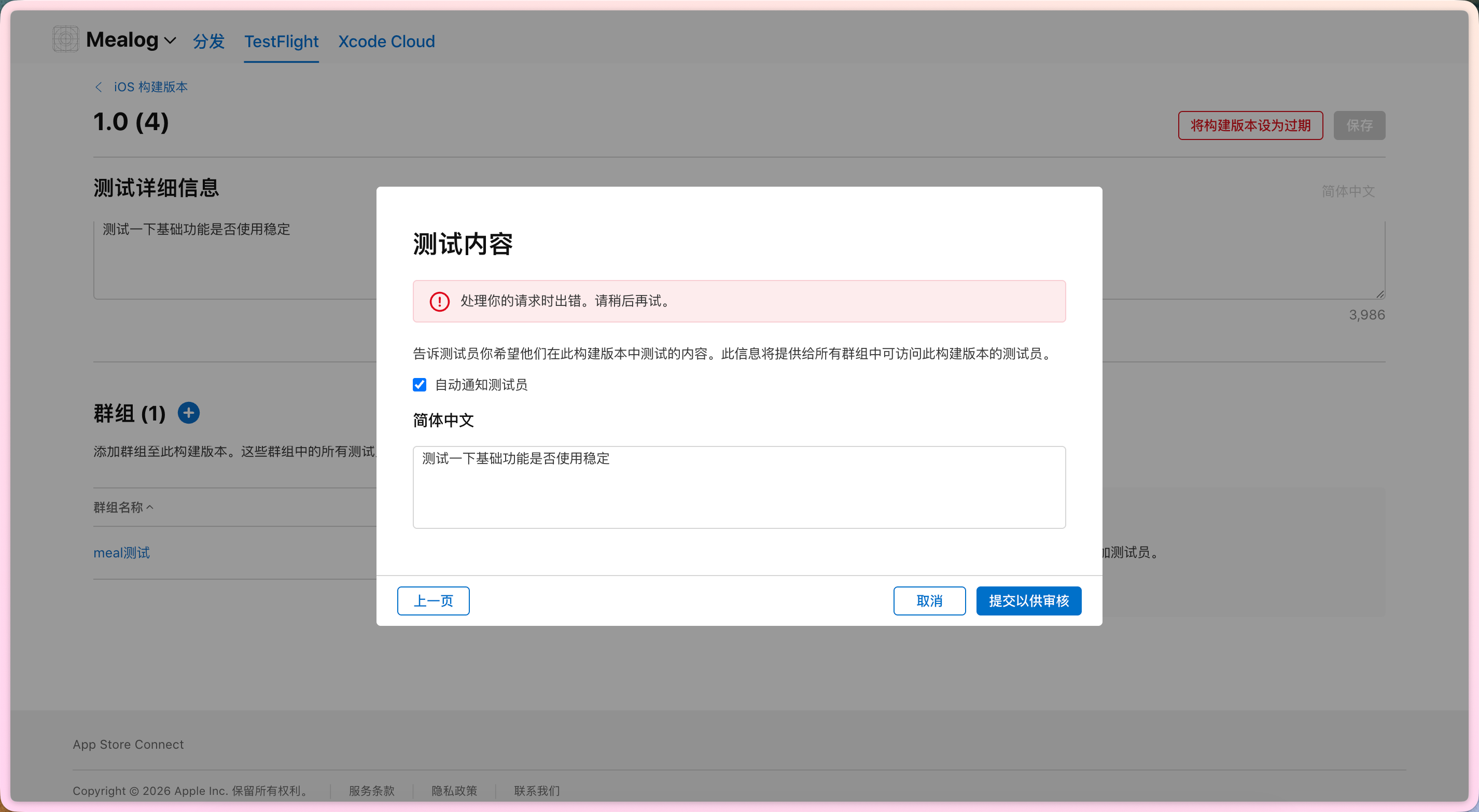
Task: Cancel the dialog with 取消
Action: click(929, 600)
